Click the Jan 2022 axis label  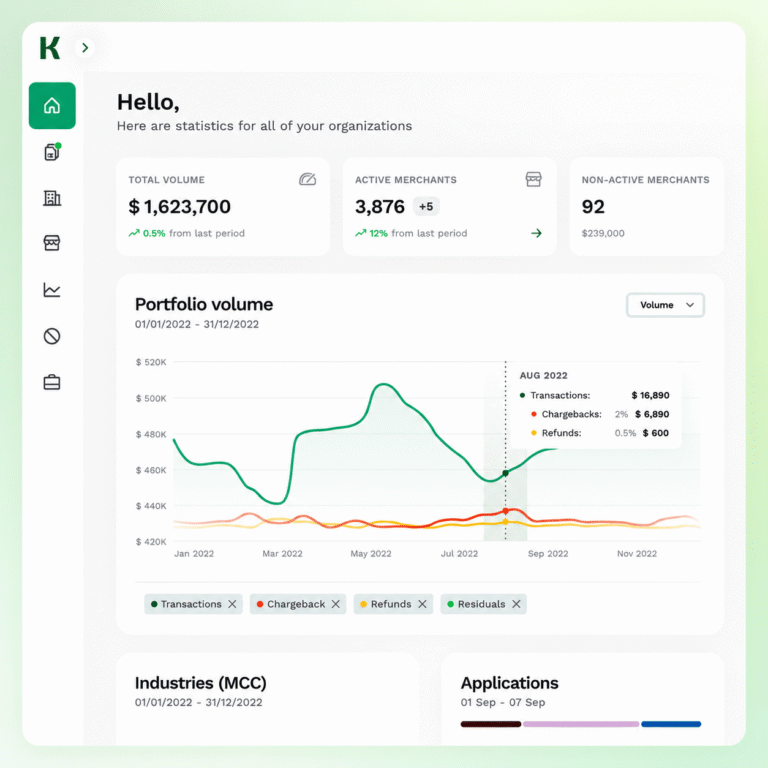click(x=194, y=553)
